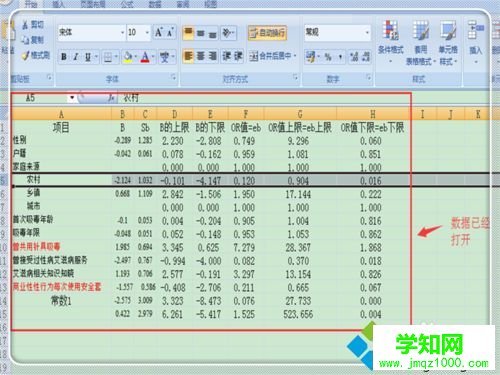500x375 pixels.
Task: Click the Accounting Number Format icon
Action: pos(311,57)
